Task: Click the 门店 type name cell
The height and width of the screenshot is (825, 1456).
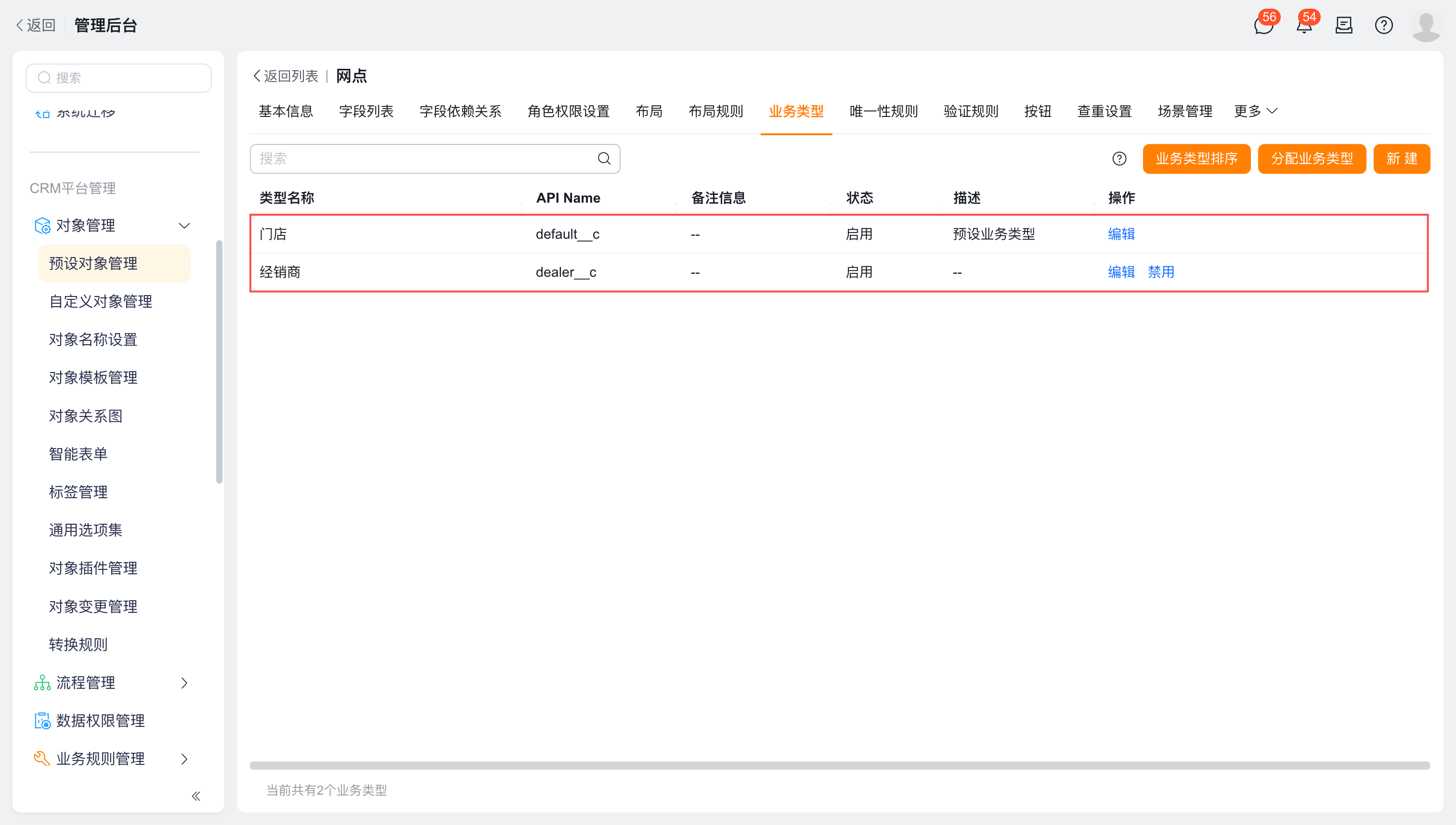Action: pyautogui.click(x=273, y=234)
